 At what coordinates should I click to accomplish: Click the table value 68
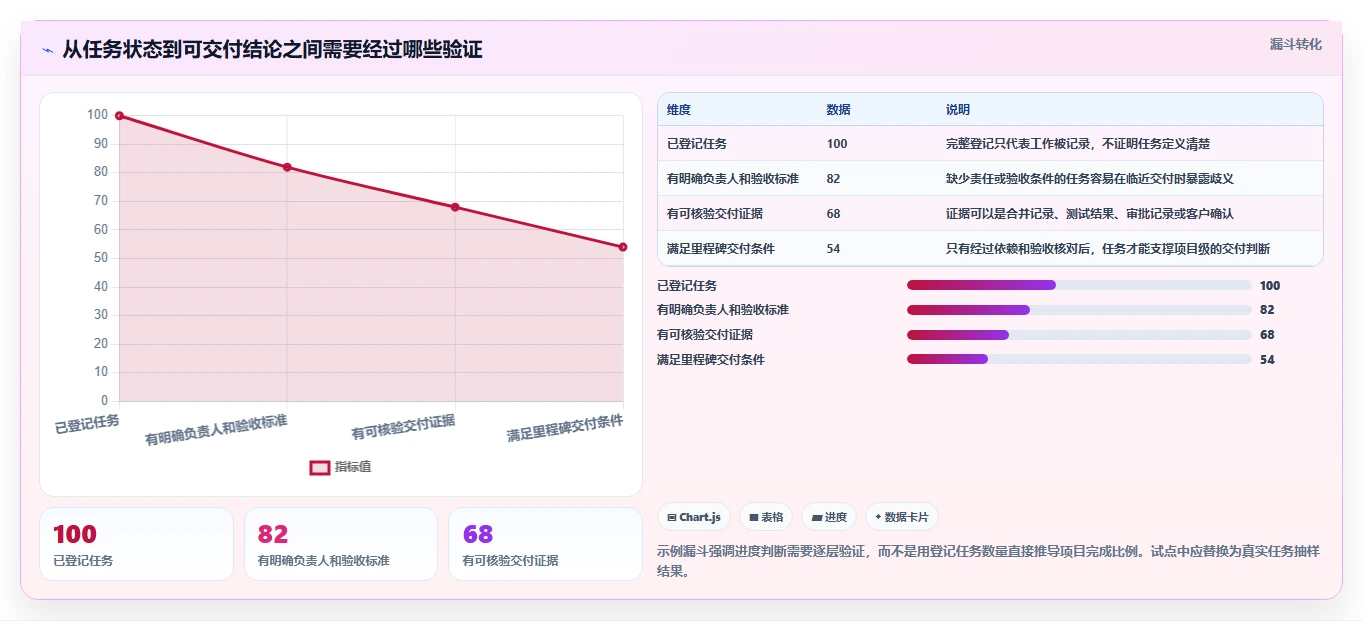pyautogui.click(x=834, y=214)
